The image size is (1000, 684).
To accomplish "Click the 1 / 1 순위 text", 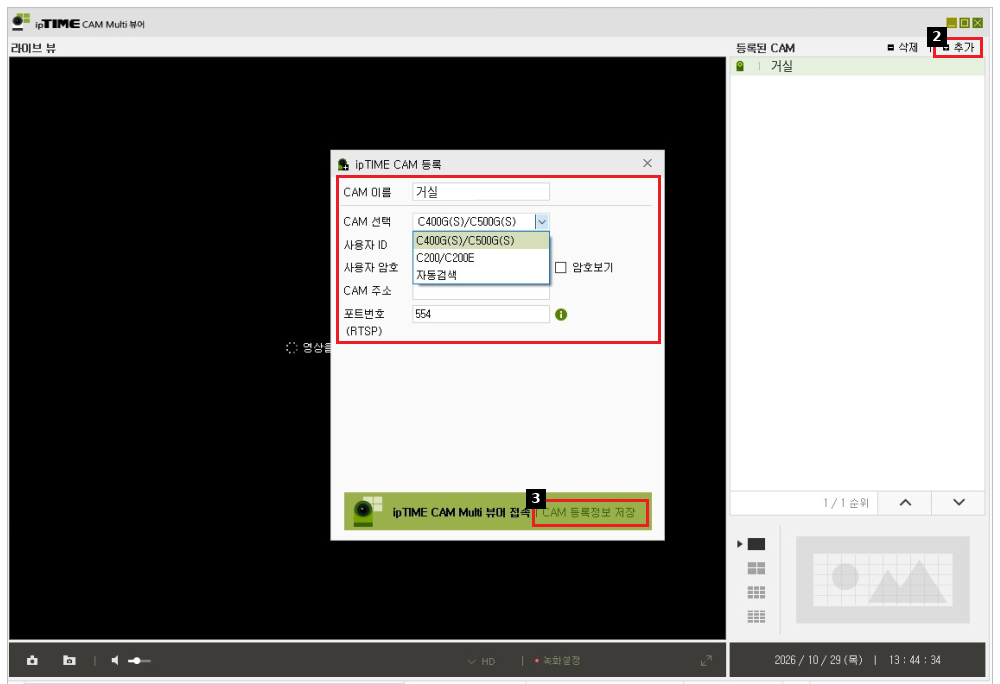I will 846,503.
